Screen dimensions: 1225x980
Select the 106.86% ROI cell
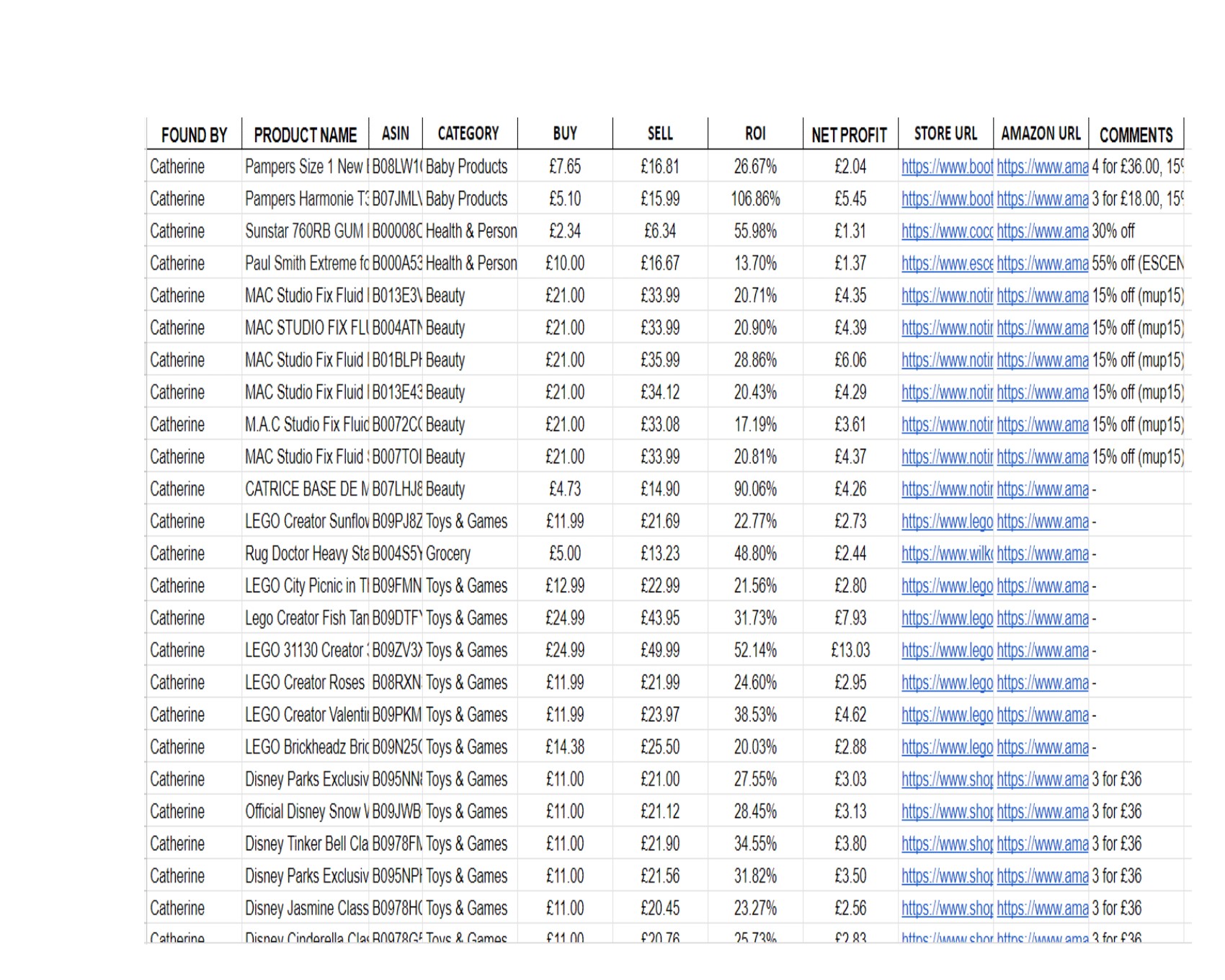point(755,199)
